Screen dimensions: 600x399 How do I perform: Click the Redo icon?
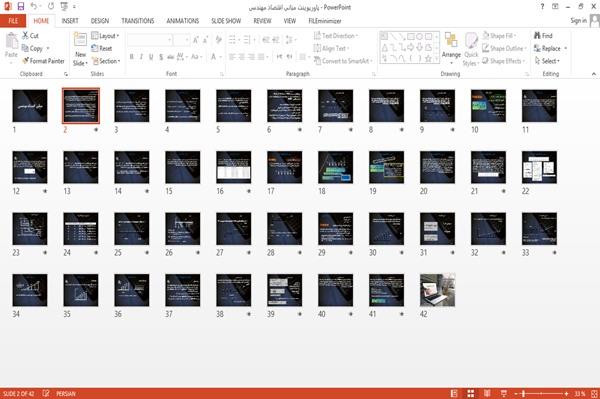tap(51, 7)
